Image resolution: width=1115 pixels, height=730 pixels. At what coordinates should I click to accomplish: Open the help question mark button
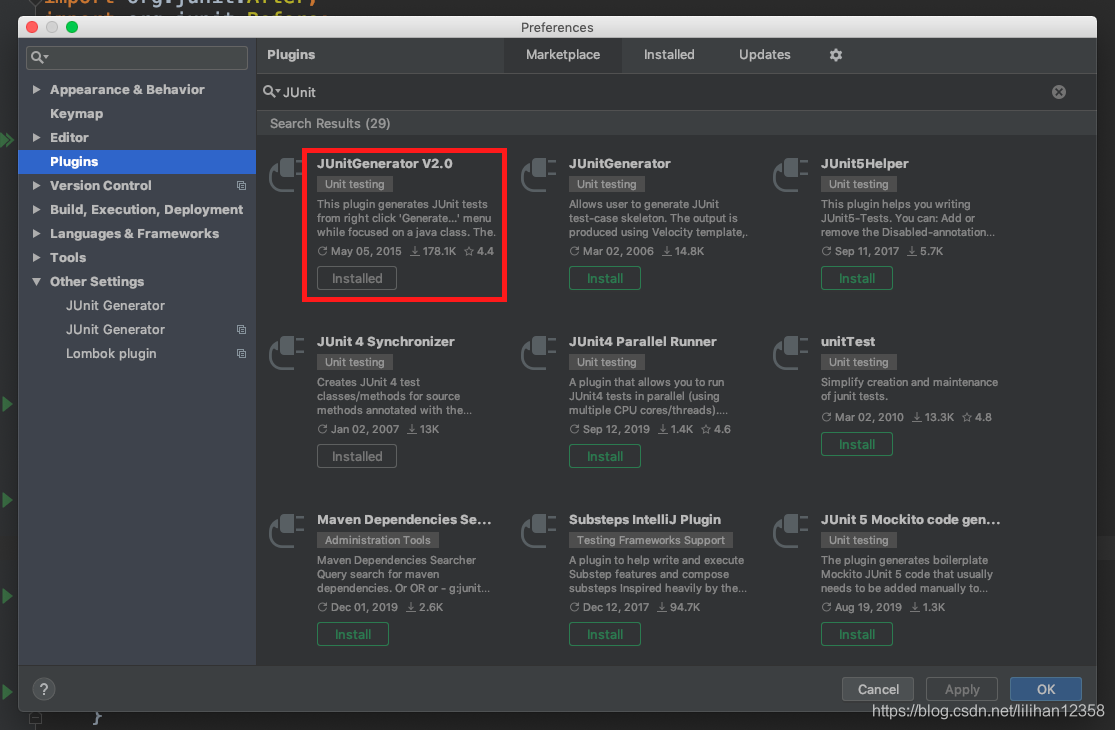click(x=43, y=689)
